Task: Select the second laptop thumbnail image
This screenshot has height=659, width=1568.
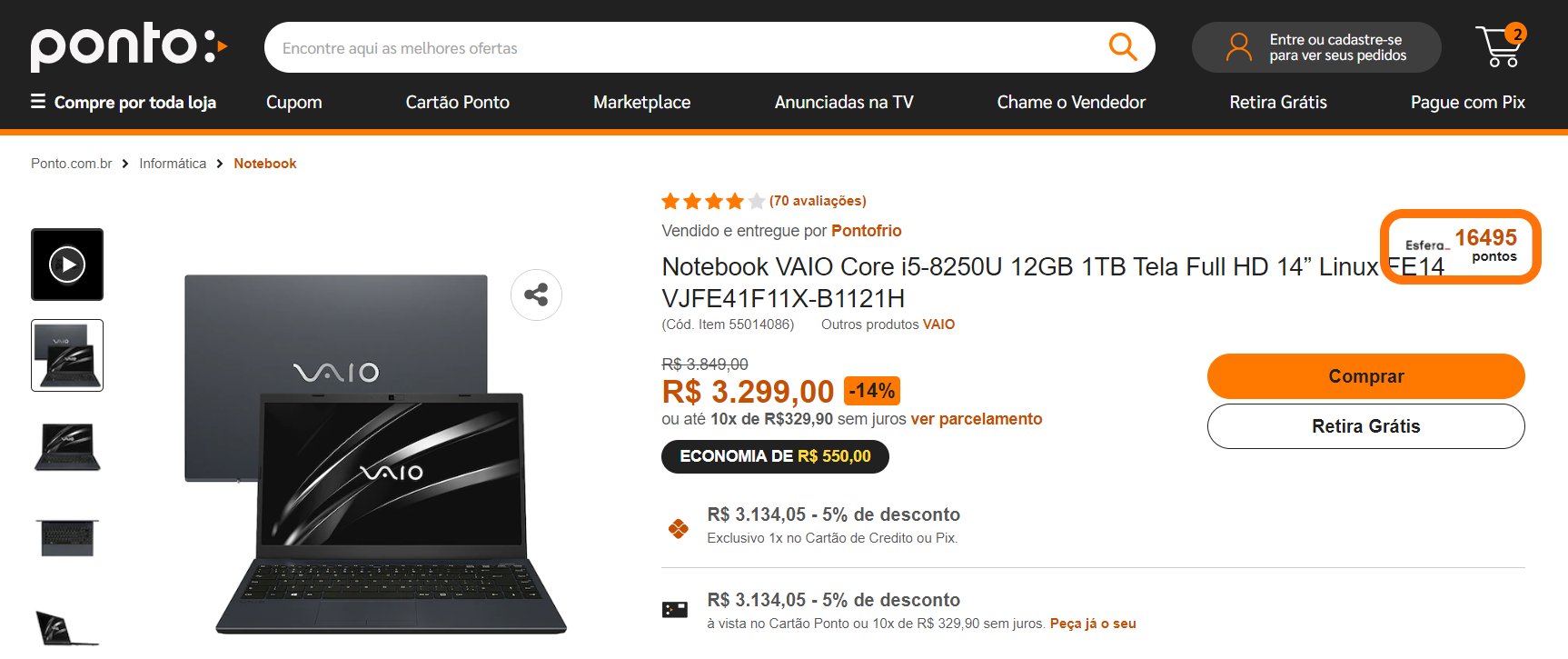Action: pyautogui.click(x=67, y=446)
